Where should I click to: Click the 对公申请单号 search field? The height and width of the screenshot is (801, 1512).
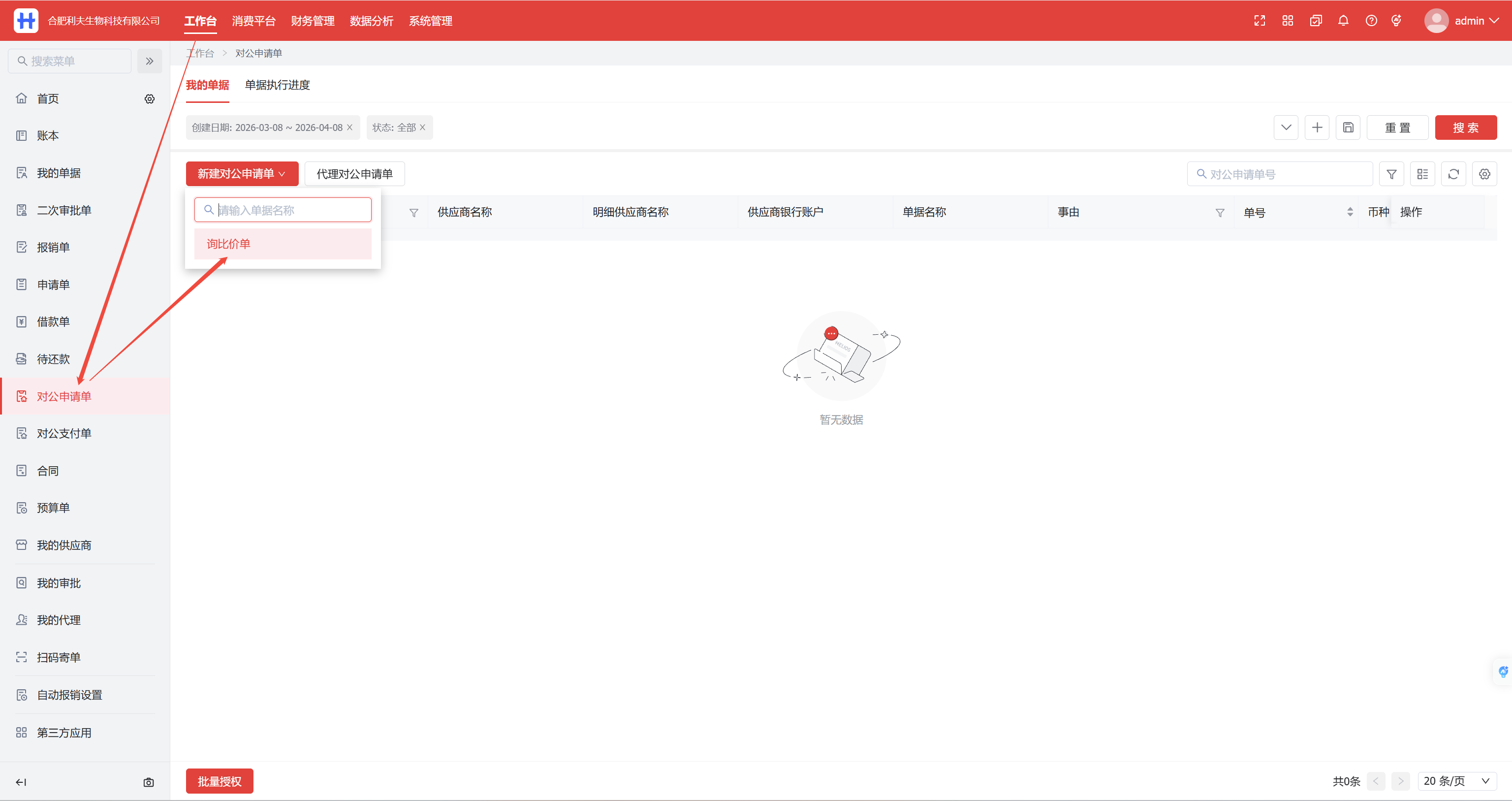click(1286, 174)
